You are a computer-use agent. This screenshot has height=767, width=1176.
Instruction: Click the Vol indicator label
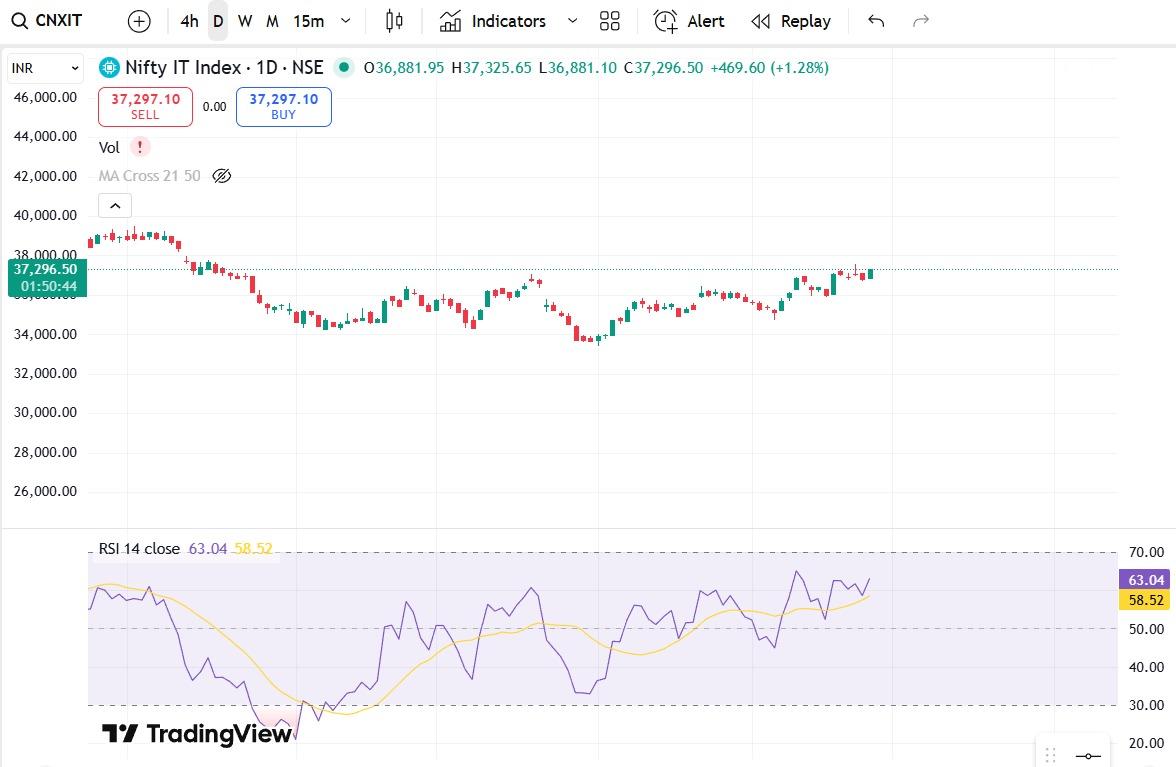110,148
